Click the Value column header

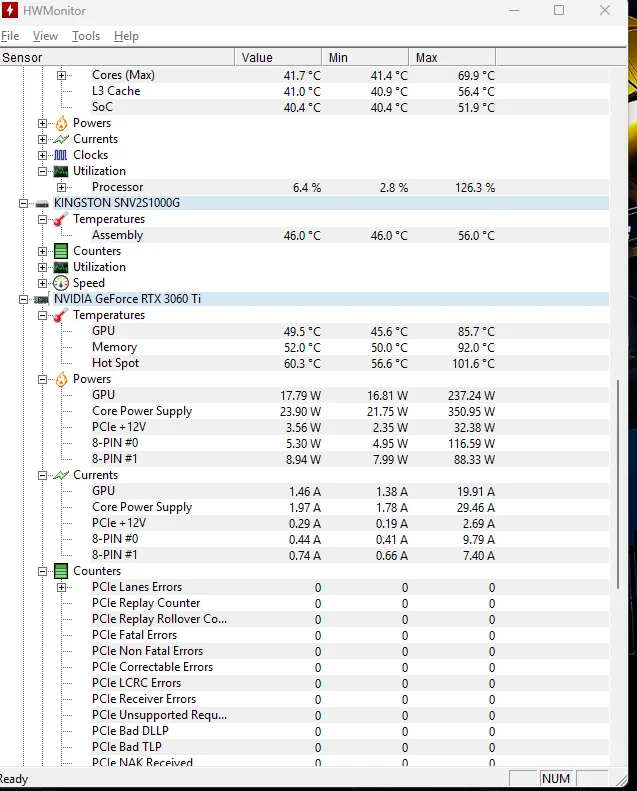coord(278,58)
